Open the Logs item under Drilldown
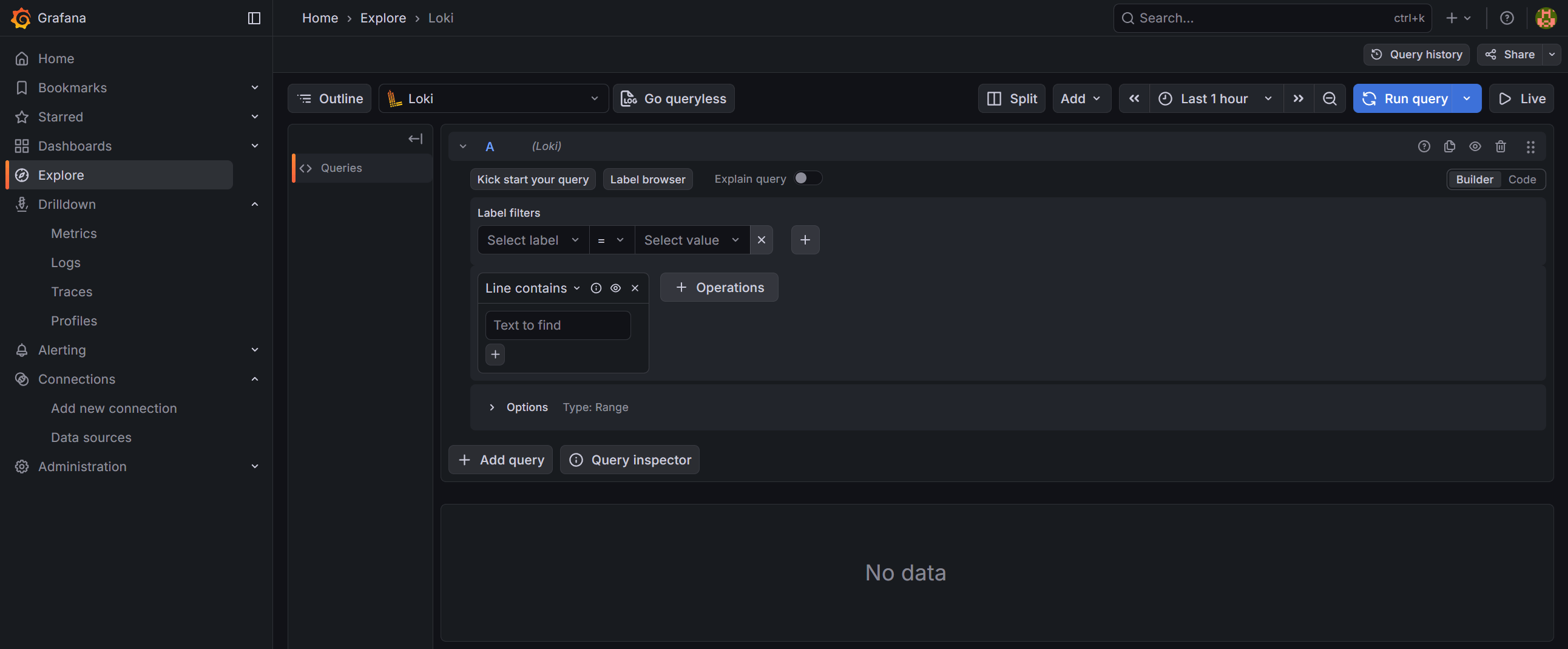This screenshot has width=1568, height=649. click(x=65, y=262)
